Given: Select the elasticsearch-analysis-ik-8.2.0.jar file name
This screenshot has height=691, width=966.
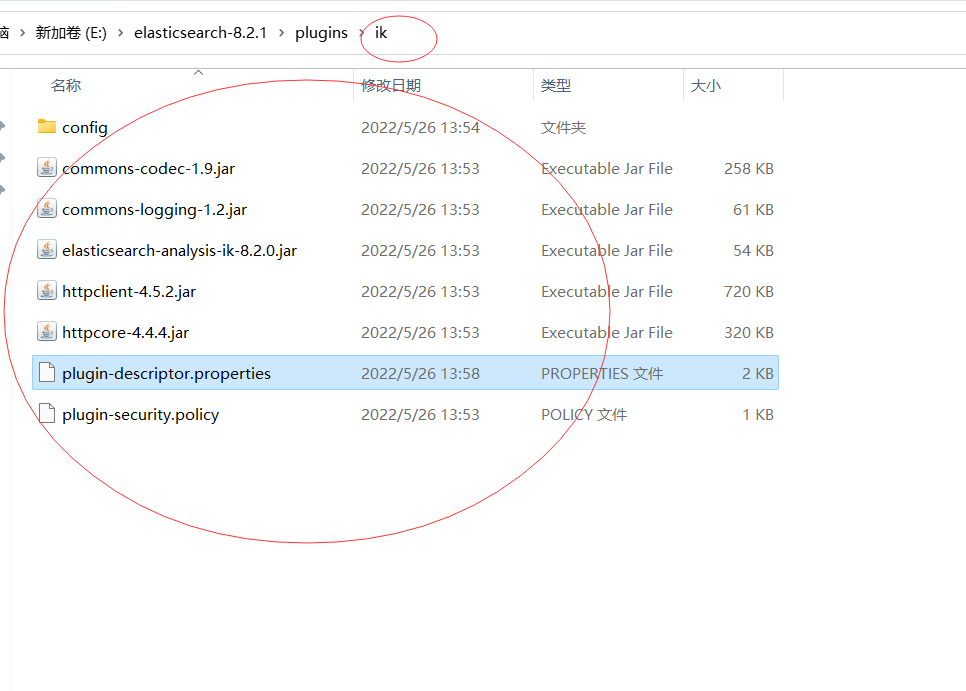Looking at the screenshot, I should pyautogui.click(x=179, y=251).
